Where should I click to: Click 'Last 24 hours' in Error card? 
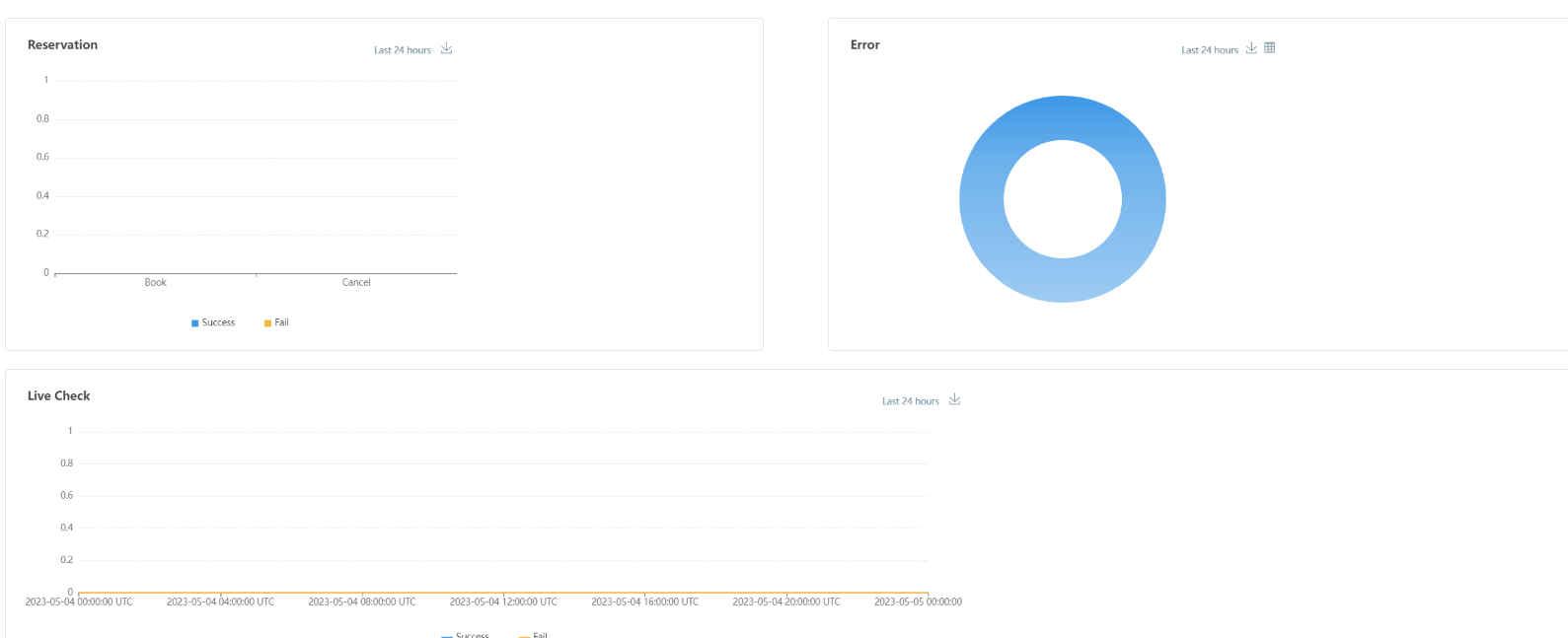(1210, 50)
